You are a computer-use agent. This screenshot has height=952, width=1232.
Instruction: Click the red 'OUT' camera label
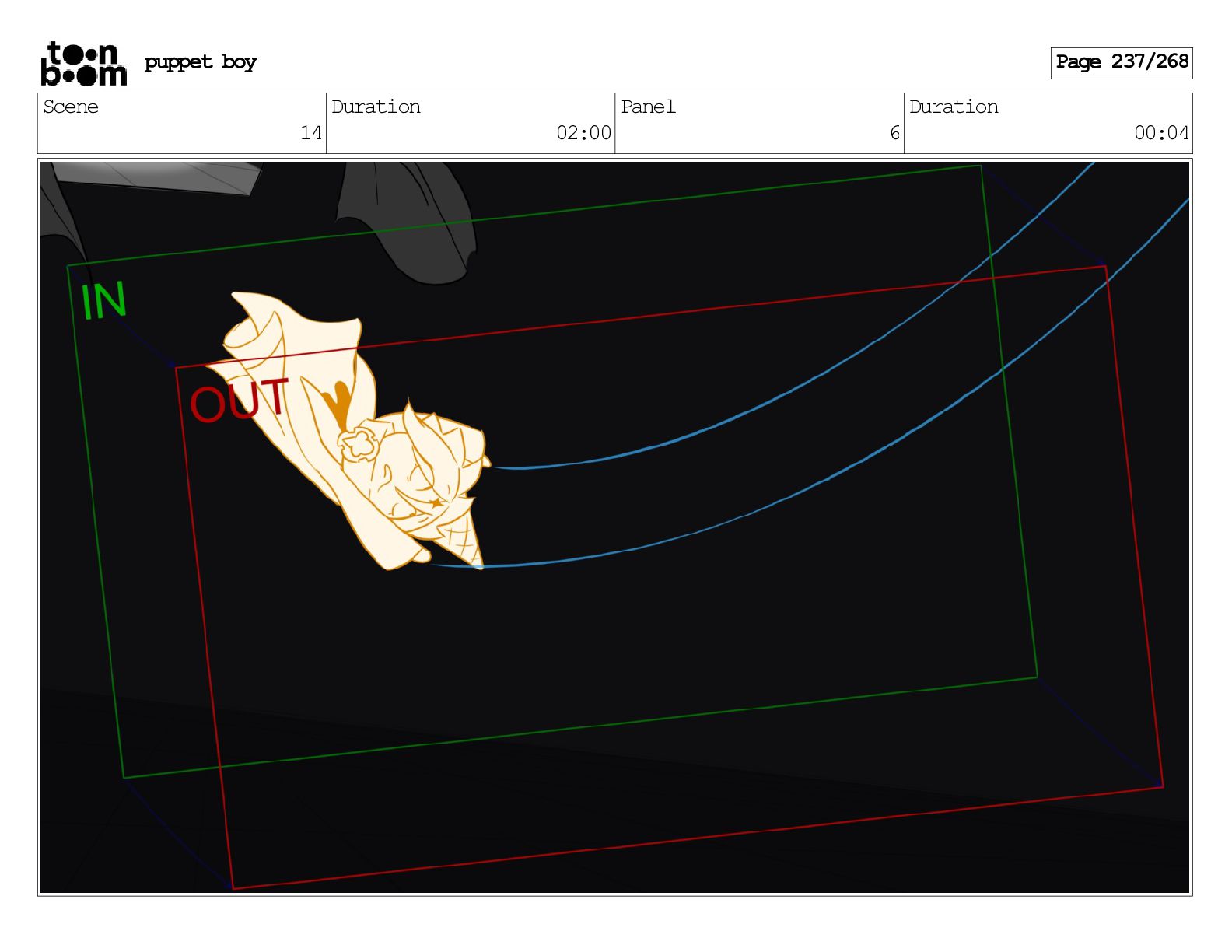[240, 401]
